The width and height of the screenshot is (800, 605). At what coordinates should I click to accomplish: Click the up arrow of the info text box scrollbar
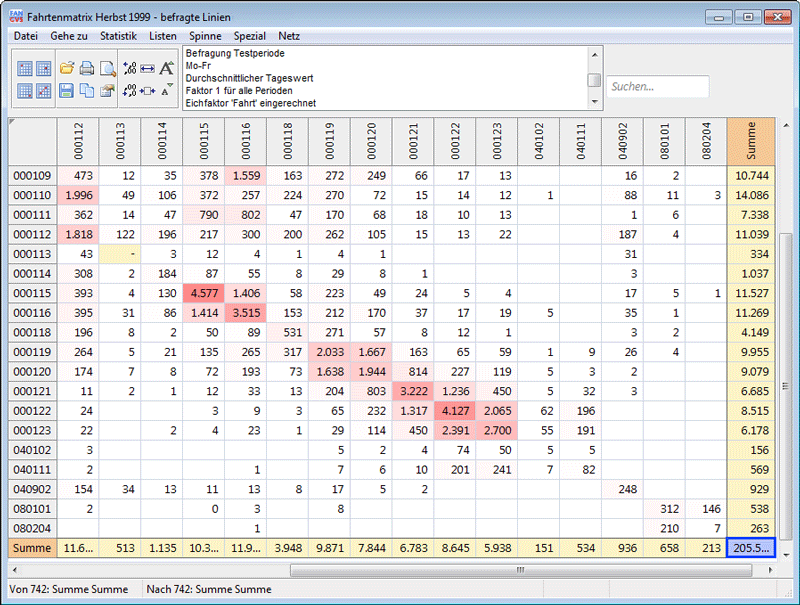594,54
